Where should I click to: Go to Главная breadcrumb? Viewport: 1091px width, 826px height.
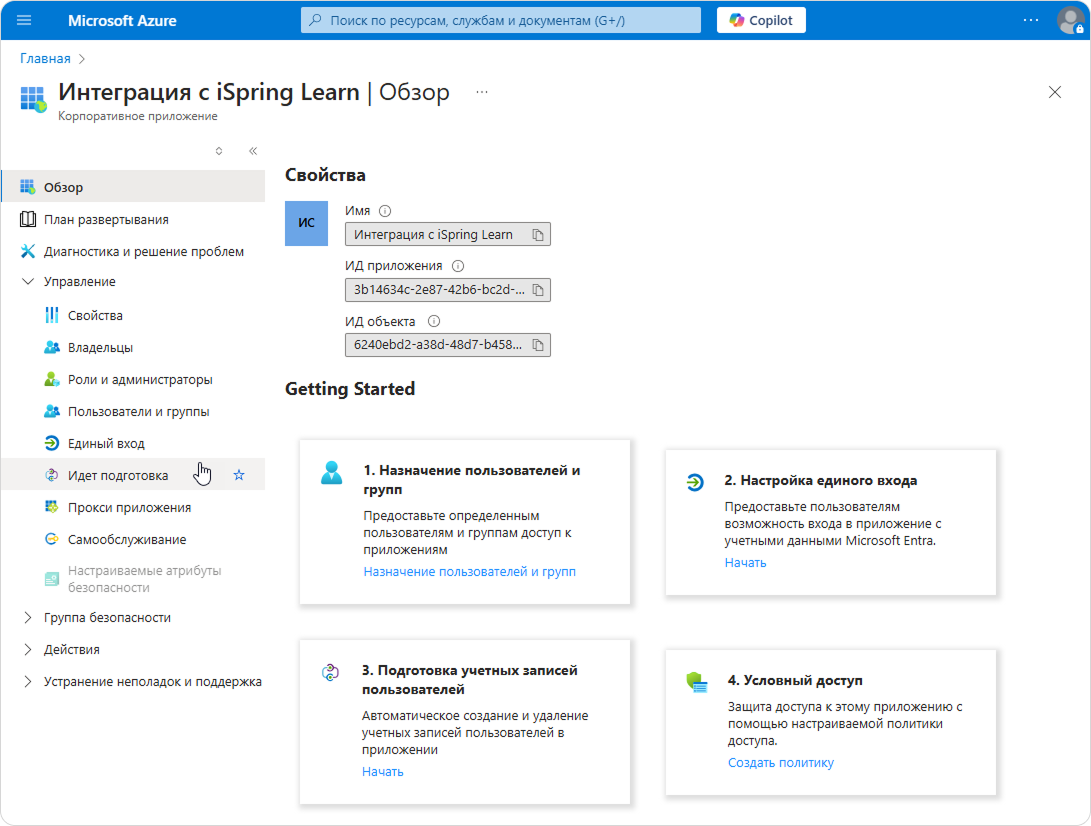(x=45, y=58)
